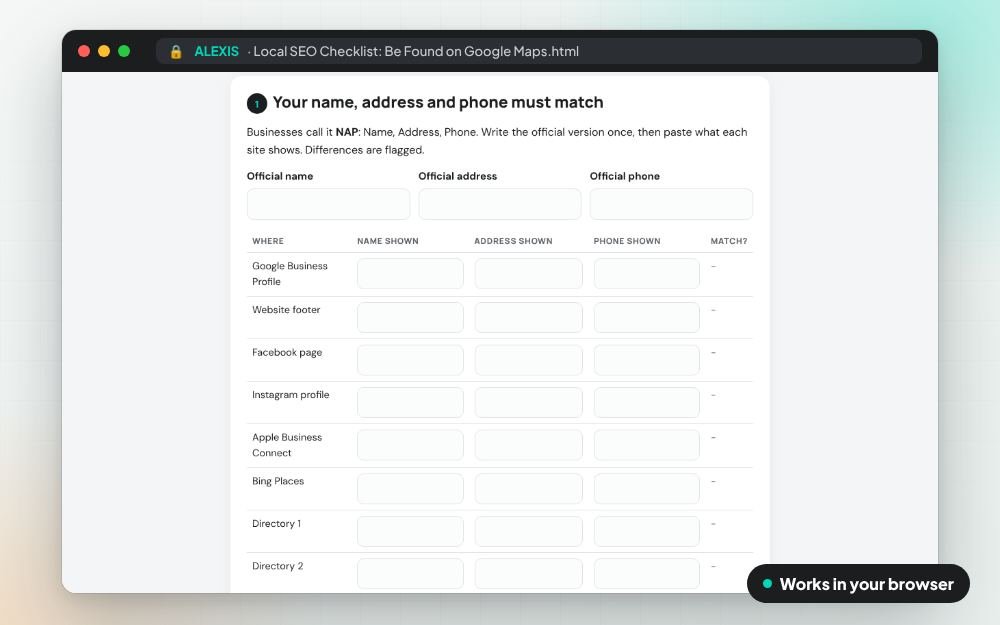
Task: Click Directory 2 address shown field
Action: tap(528, 574)
